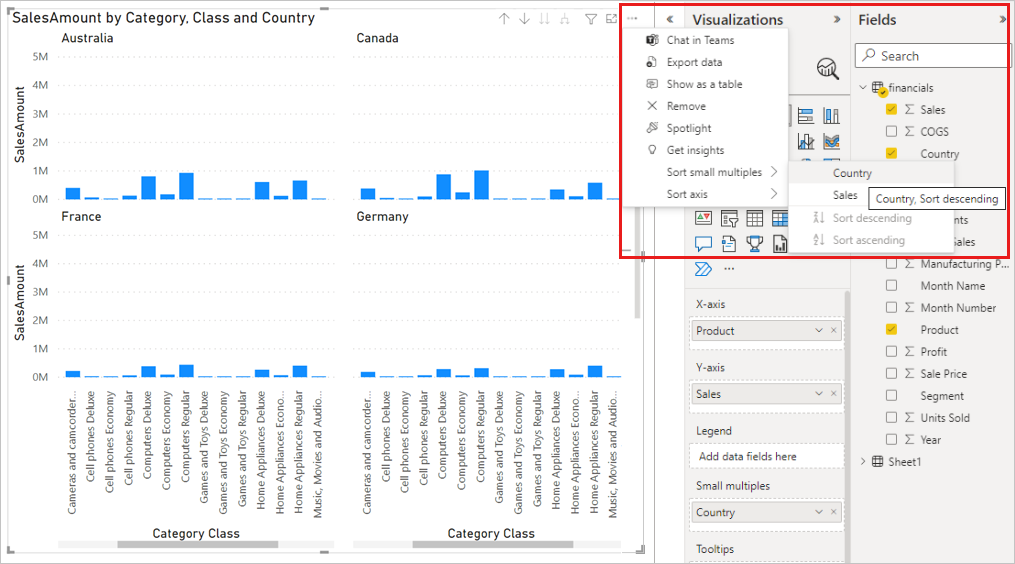
Task: Open Small multiples Country field dropdown
Action: coord(819,512)
